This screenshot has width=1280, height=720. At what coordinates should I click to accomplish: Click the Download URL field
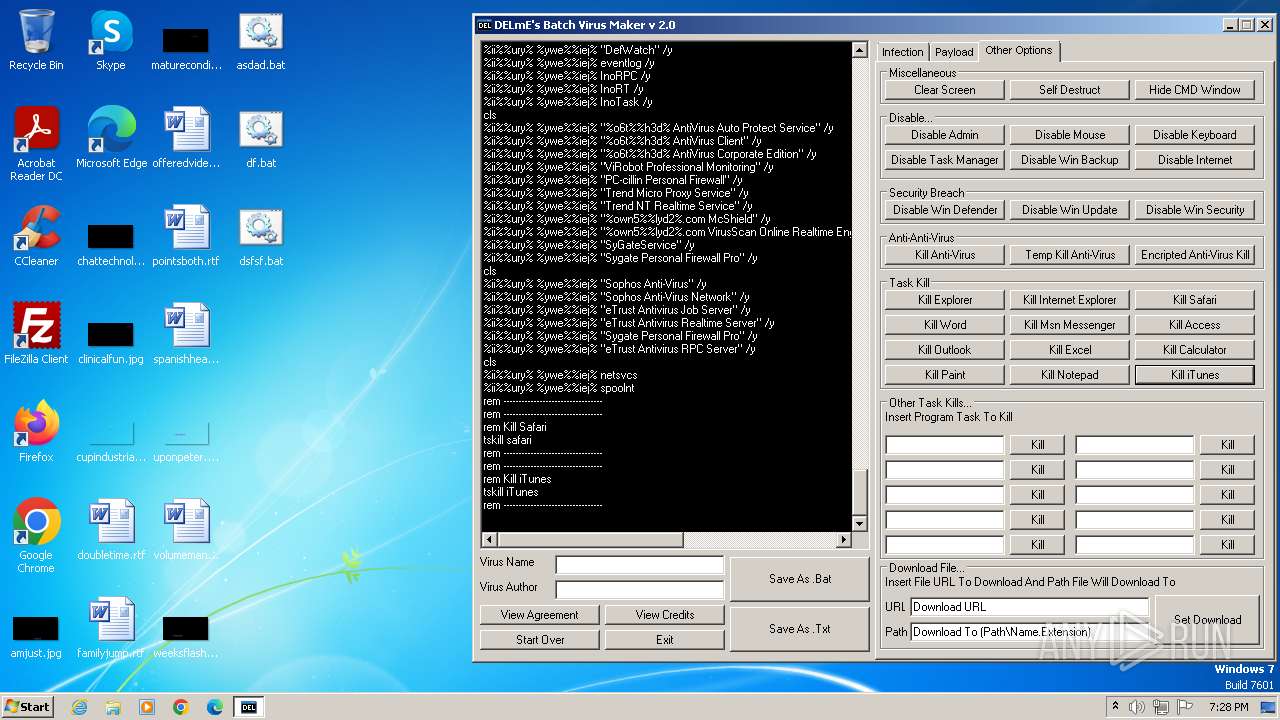point(1030,607)
